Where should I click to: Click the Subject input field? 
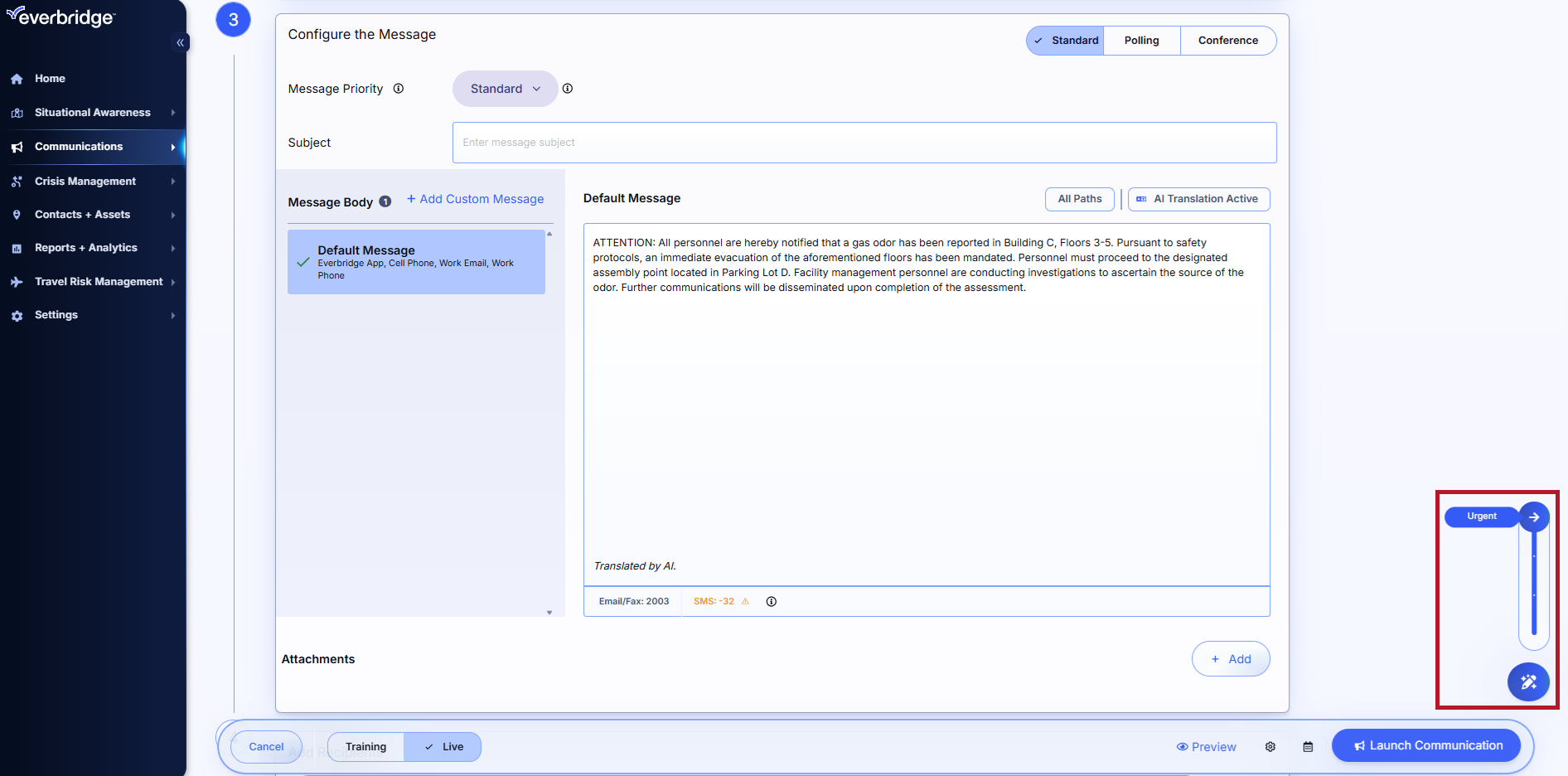coord(864,143)
